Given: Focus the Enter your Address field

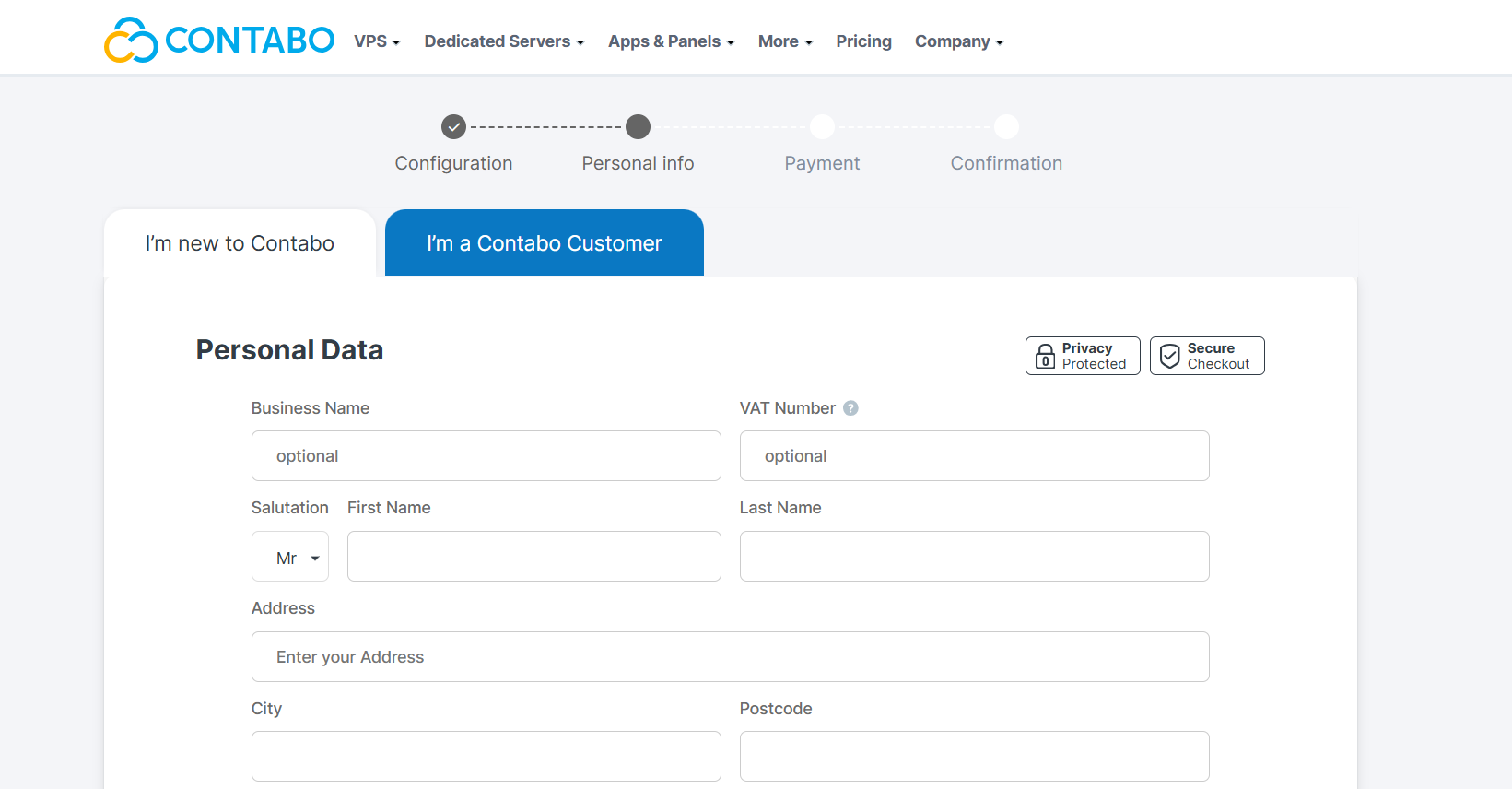Looking at the screenshot, I should coord(731,656).
